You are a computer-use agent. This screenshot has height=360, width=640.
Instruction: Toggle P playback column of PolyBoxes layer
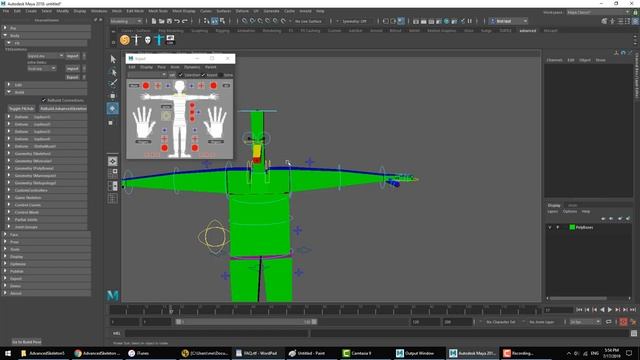click(558, 227)
